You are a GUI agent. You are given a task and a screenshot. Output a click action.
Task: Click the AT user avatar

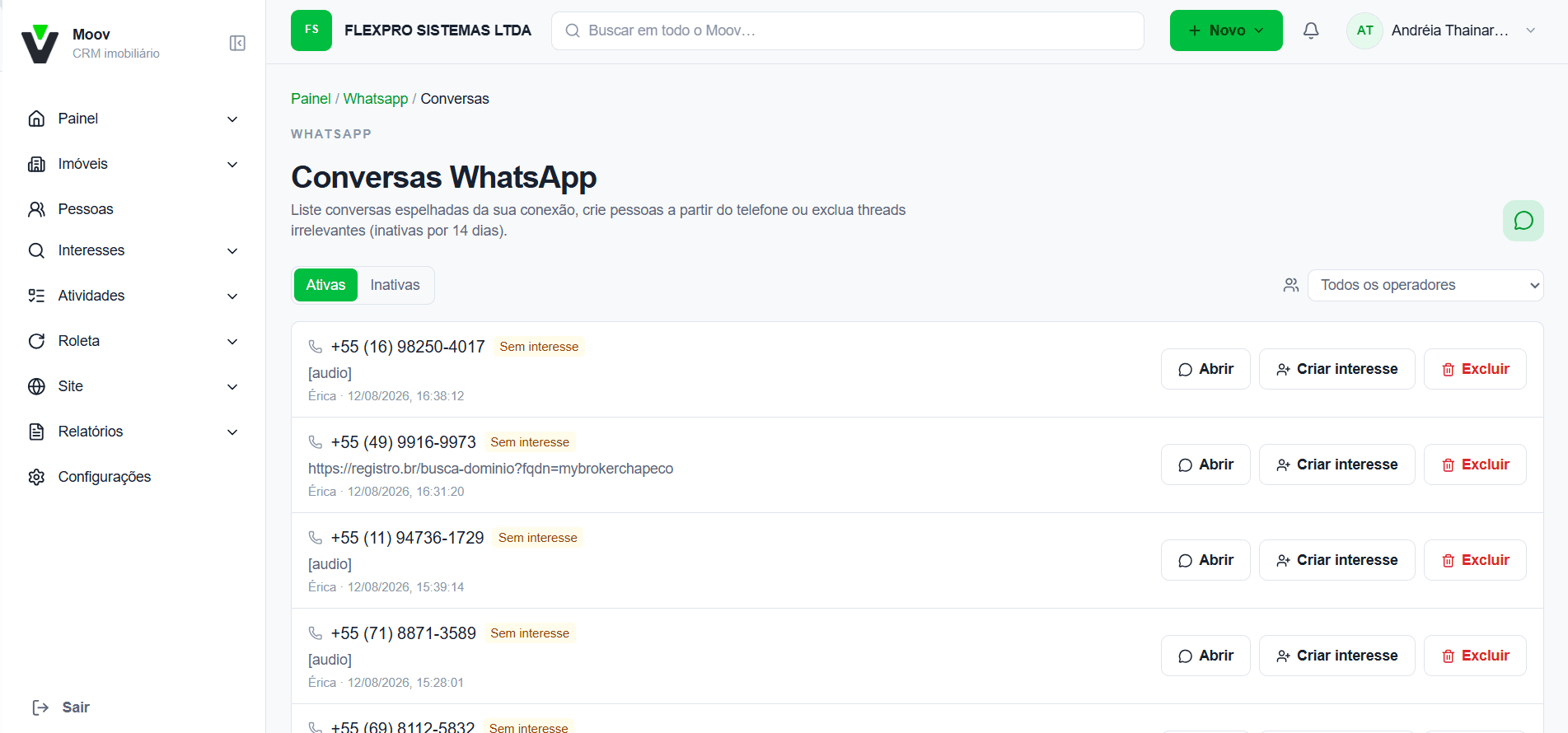[x=1364, y=30]
